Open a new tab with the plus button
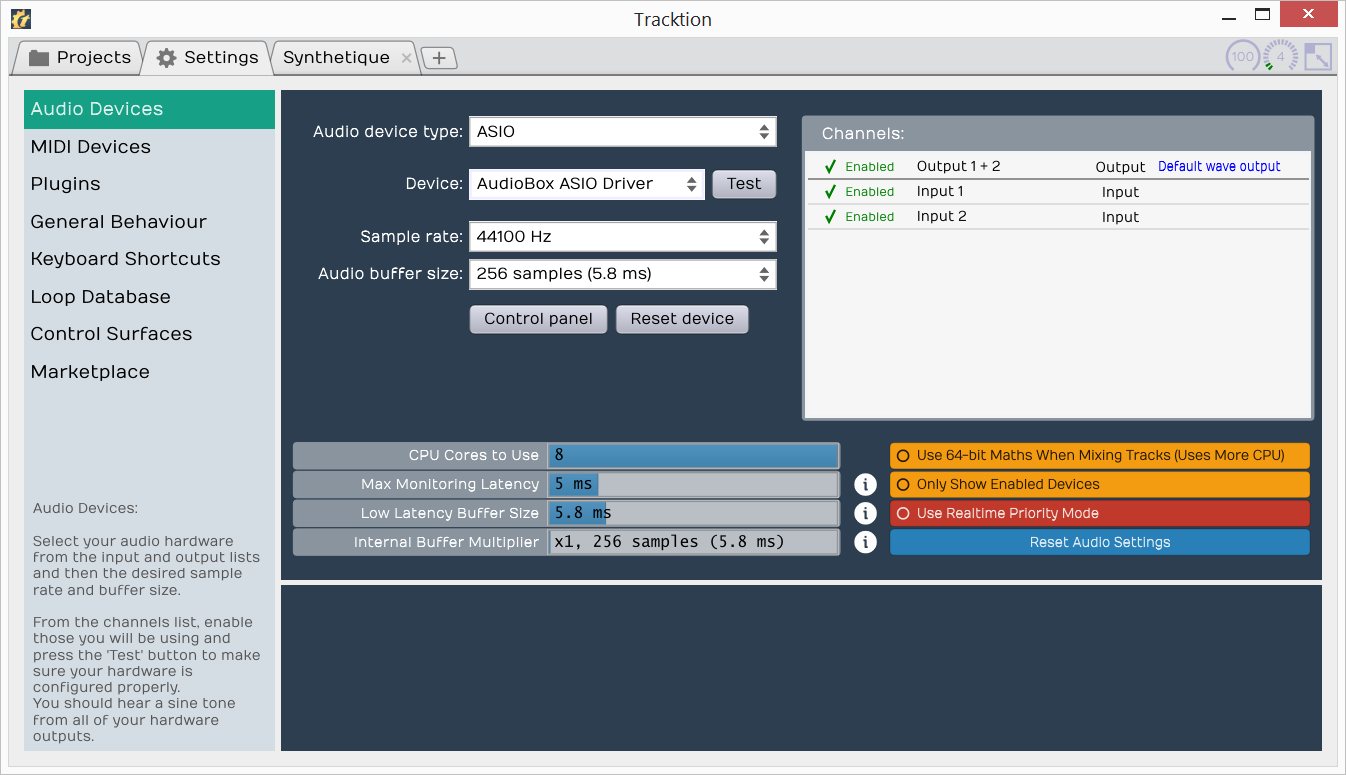1346x775 pixels. tap(438, 57)
